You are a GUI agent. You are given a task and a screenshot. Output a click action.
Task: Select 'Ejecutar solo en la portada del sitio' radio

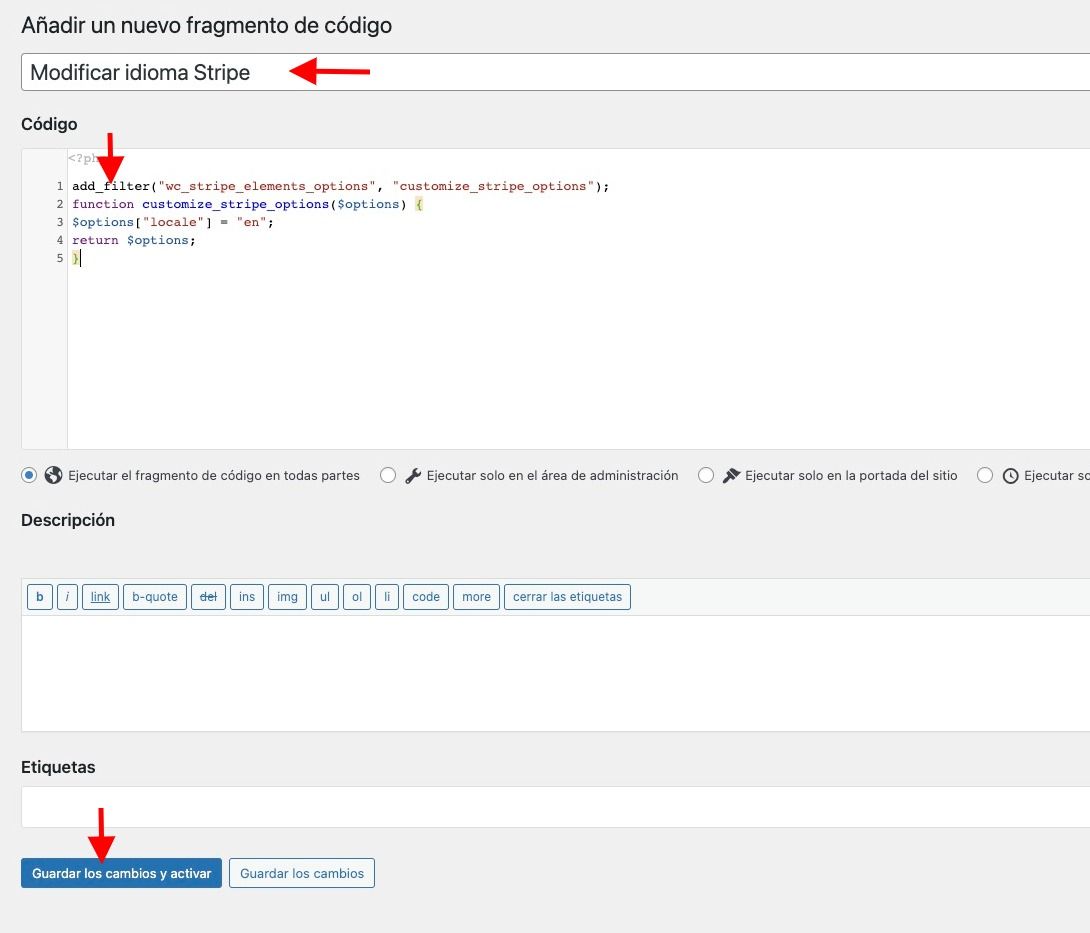(x=706, y=475)
